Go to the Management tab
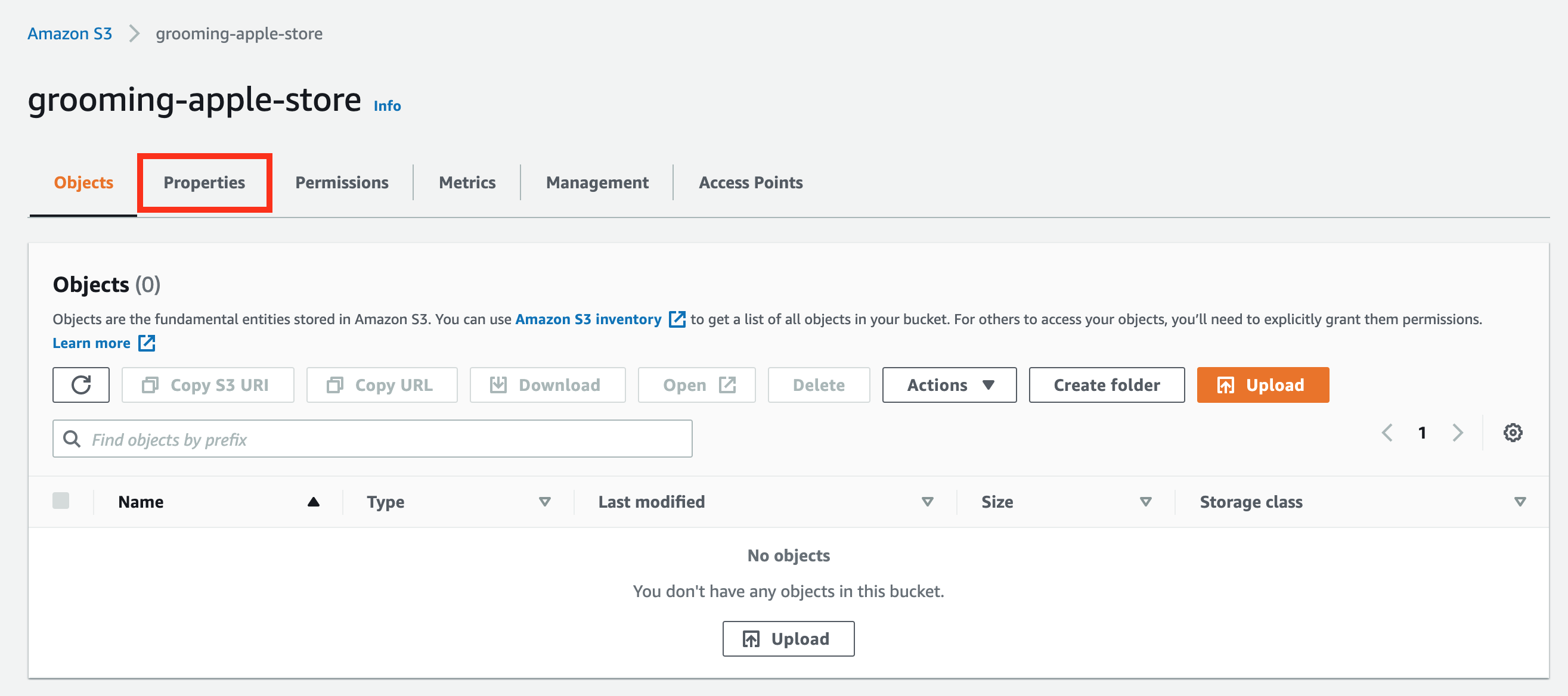Viewport: 1568px width, 696px height. point(597,182)
